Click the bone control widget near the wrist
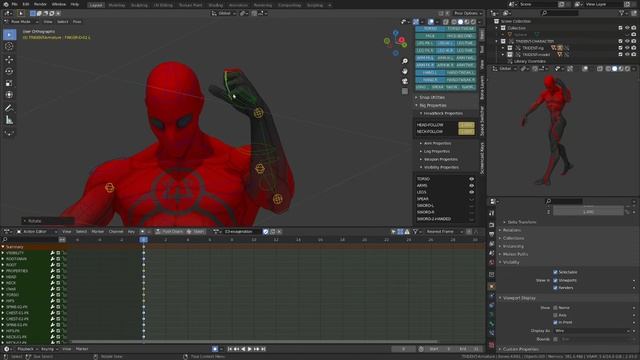 coord(258,113)
